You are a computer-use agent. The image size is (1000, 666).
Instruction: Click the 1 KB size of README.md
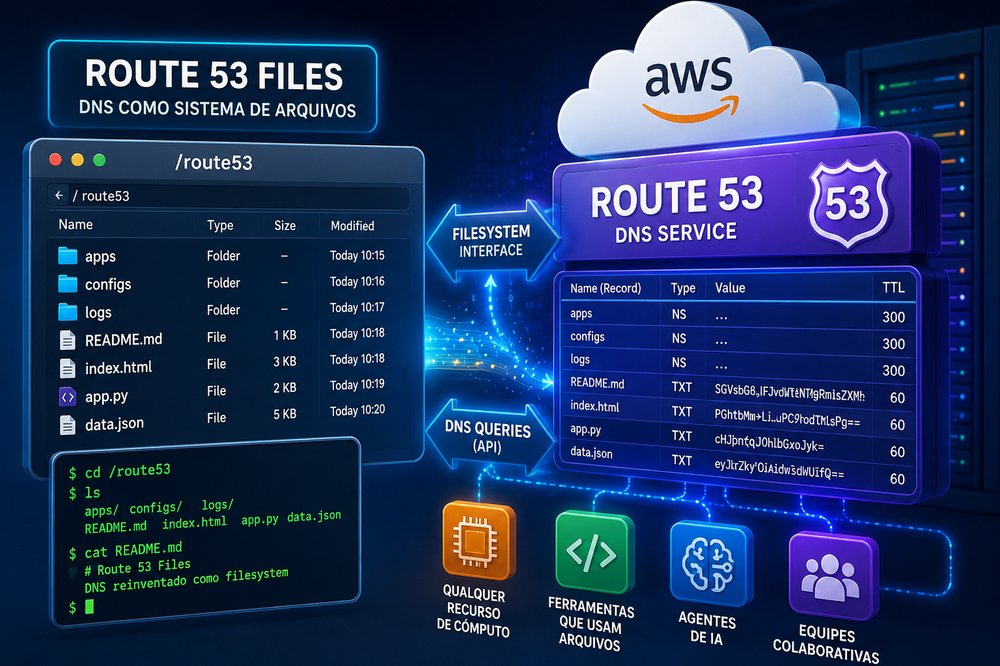point(285,335)
